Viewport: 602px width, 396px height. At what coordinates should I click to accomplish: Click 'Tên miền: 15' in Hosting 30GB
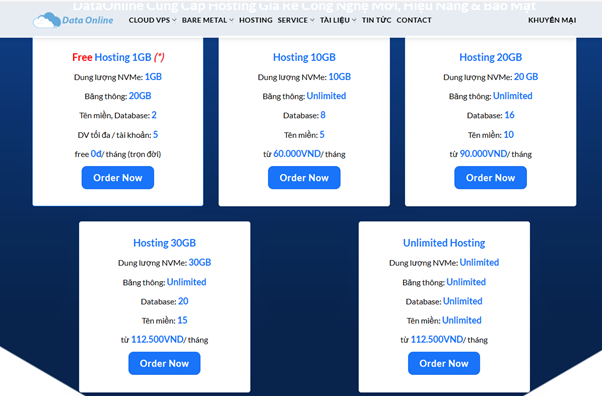(x=164, y=320)
